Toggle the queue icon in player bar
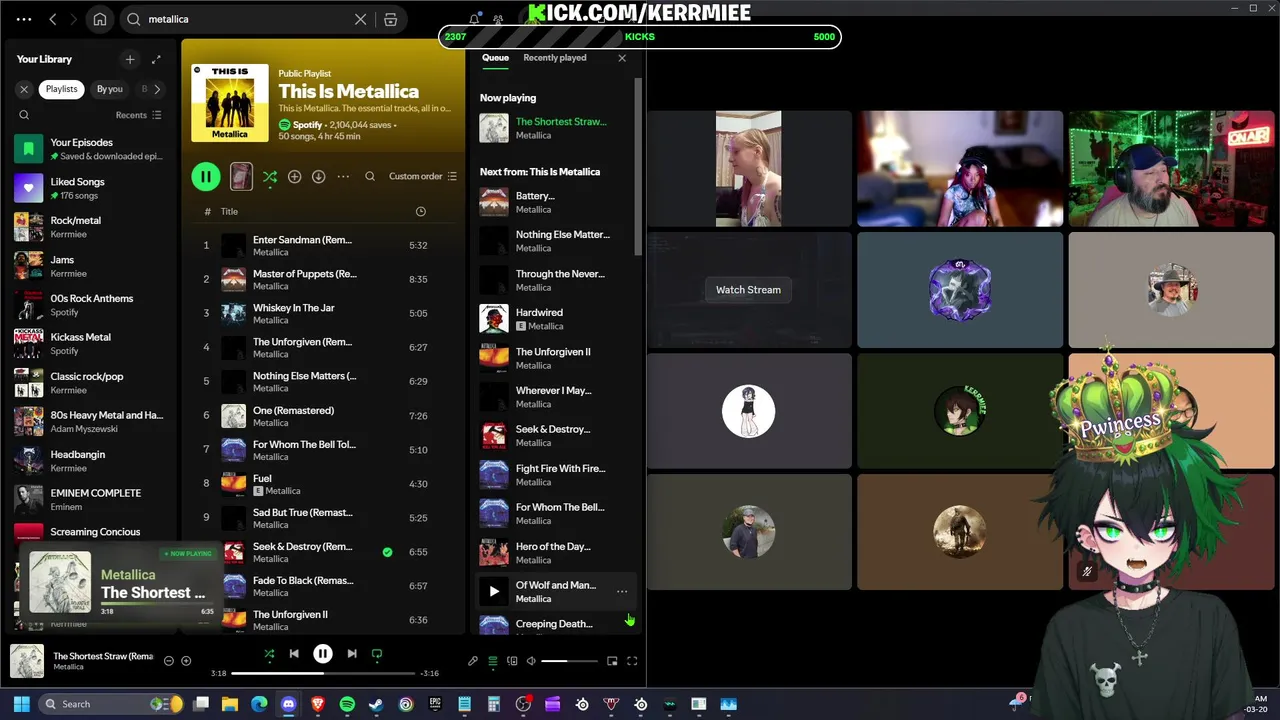Screen dimensions: 1280x720 click(x=492, y=661)
